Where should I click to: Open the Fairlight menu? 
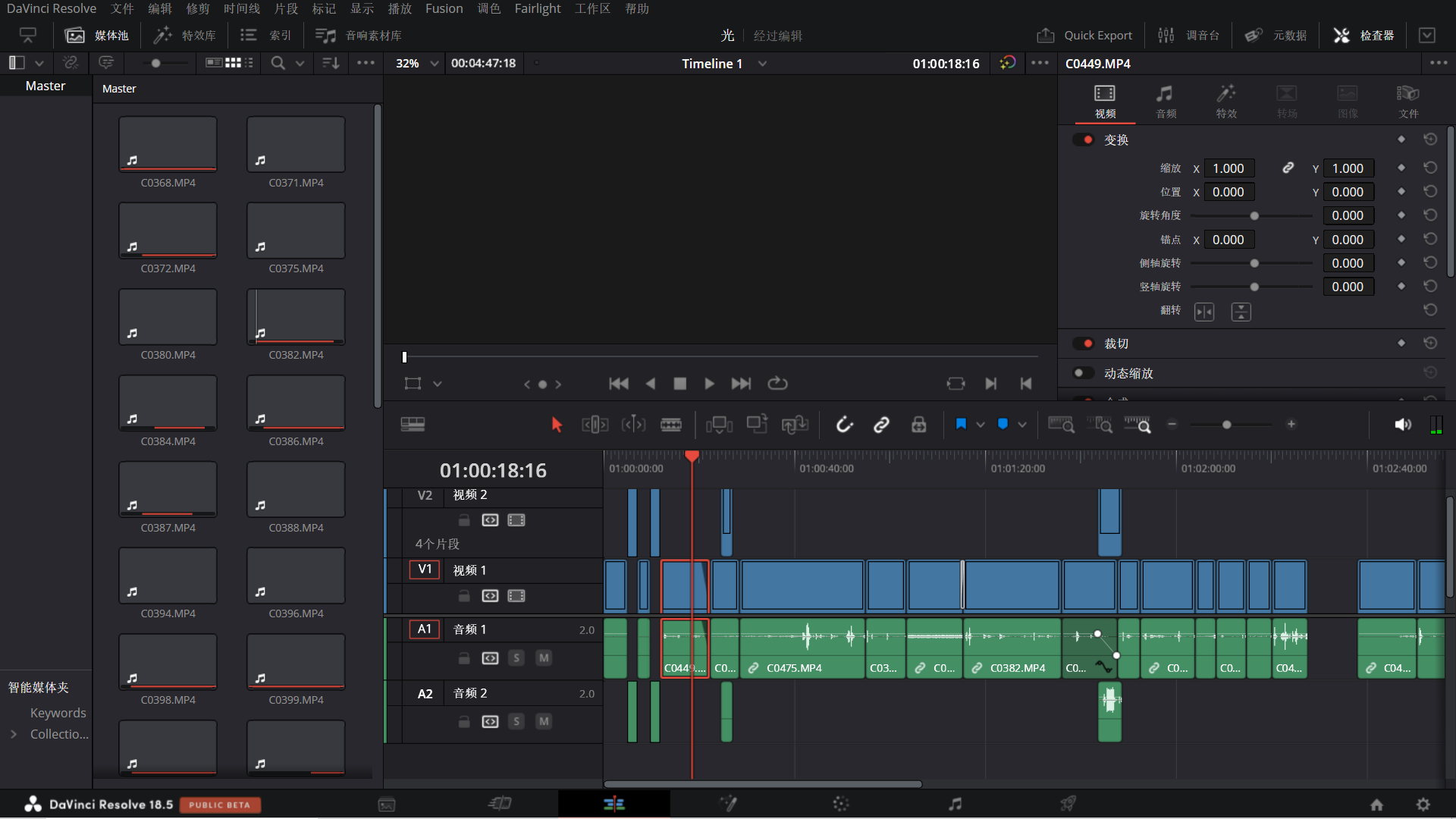tap(537, 8)
